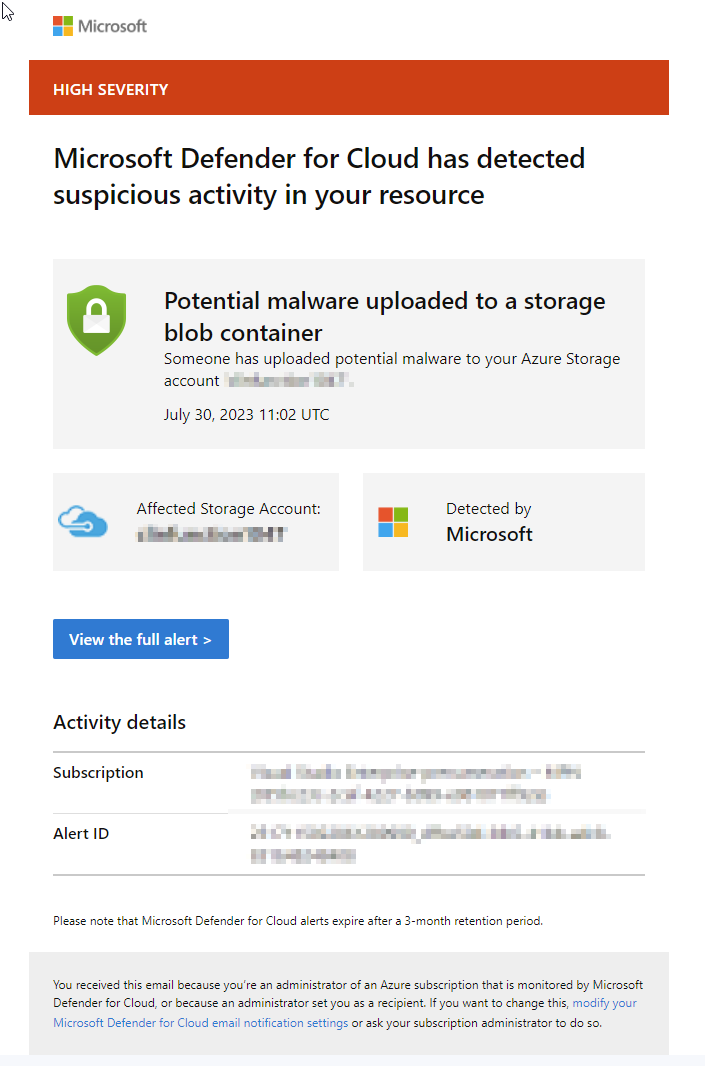
Task: Click the Activity details heading
Action: pyautogui.click(x=120, y=722)
